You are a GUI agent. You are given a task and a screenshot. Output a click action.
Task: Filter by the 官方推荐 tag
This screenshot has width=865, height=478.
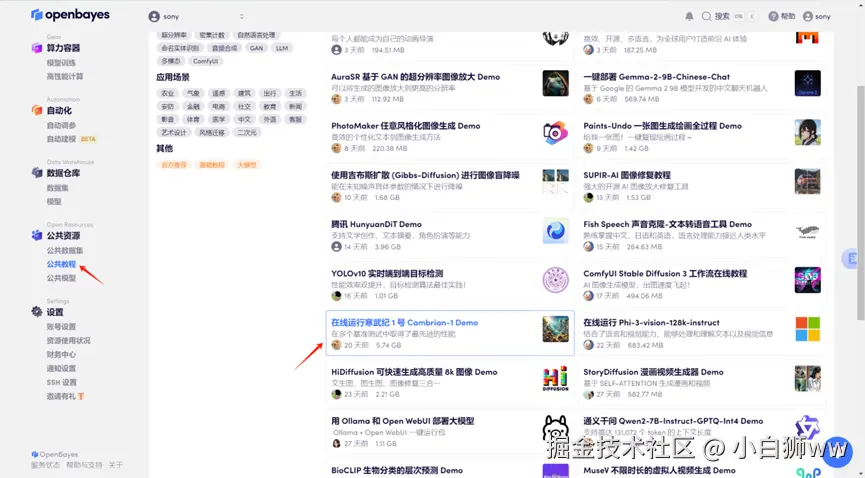click(174, 165)
